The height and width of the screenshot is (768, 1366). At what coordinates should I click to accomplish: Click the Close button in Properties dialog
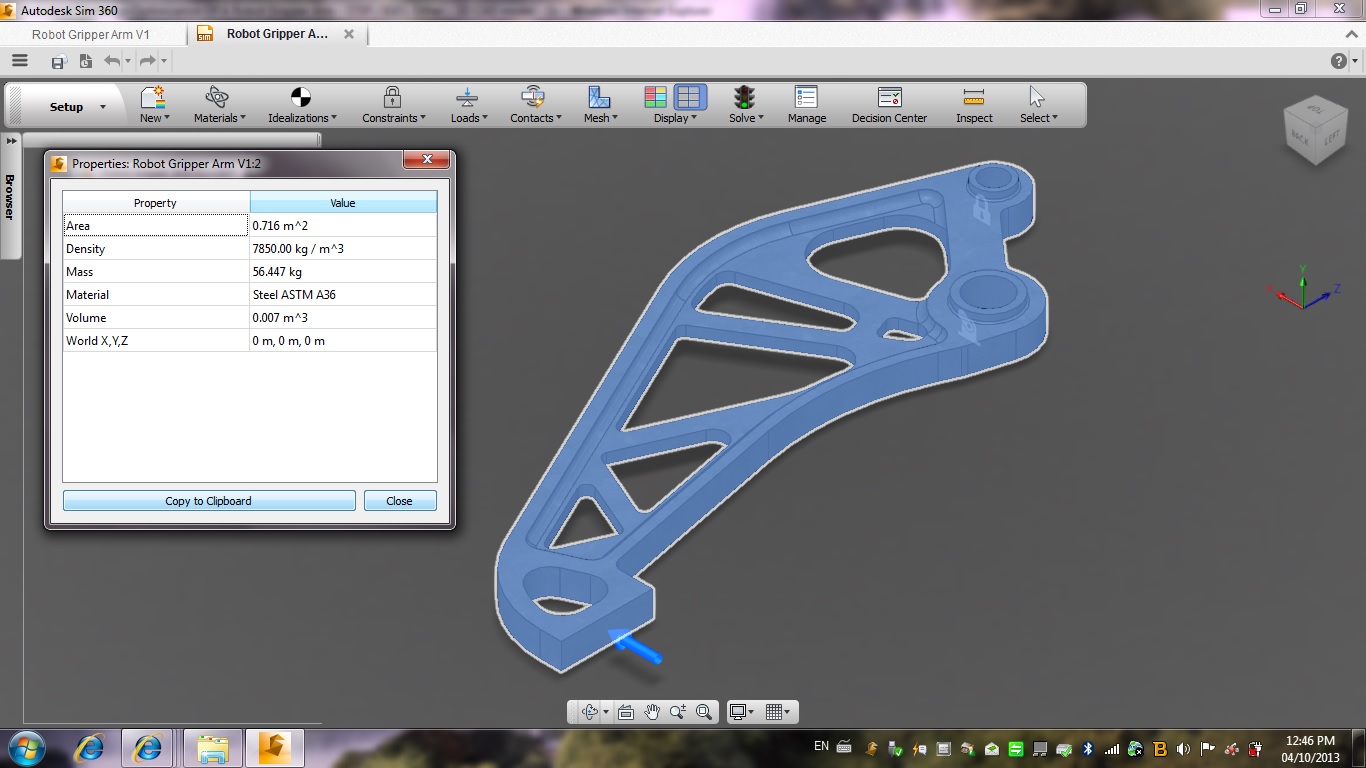tap(400, 501)
